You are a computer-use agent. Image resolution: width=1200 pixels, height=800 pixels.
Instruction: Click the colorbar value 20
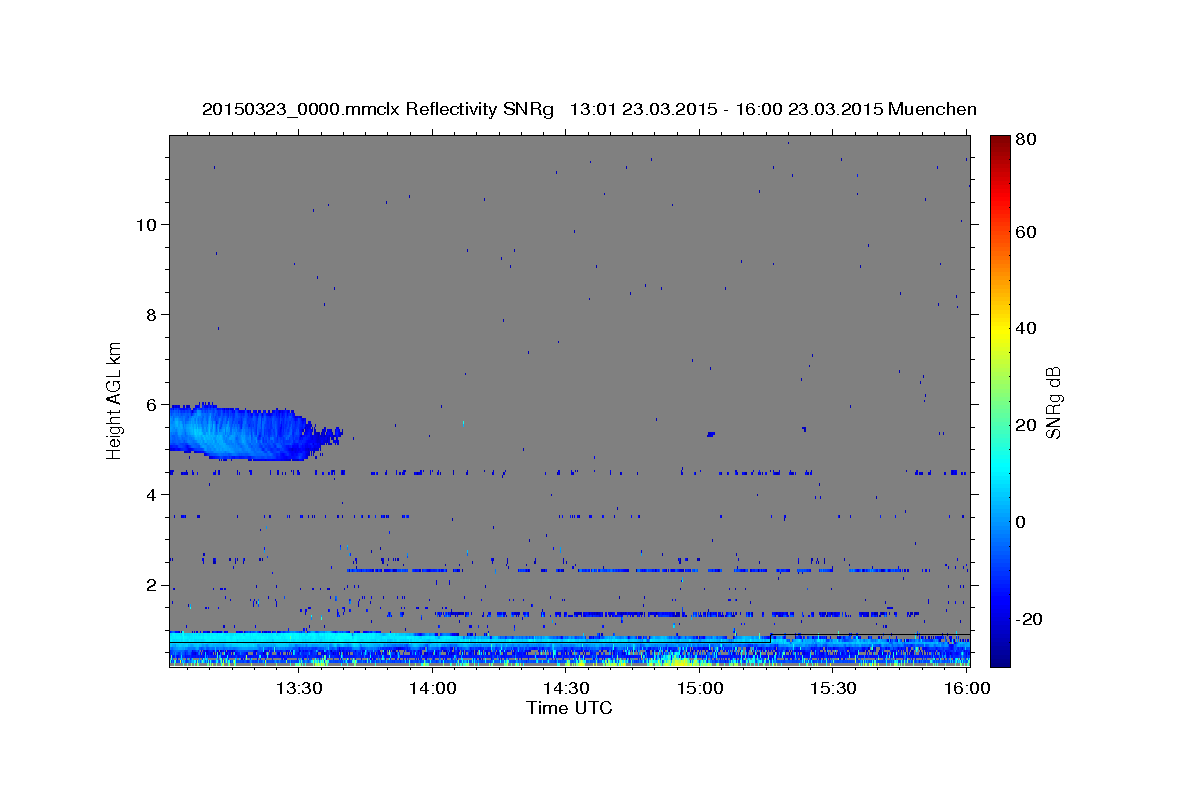point(1027,425)
